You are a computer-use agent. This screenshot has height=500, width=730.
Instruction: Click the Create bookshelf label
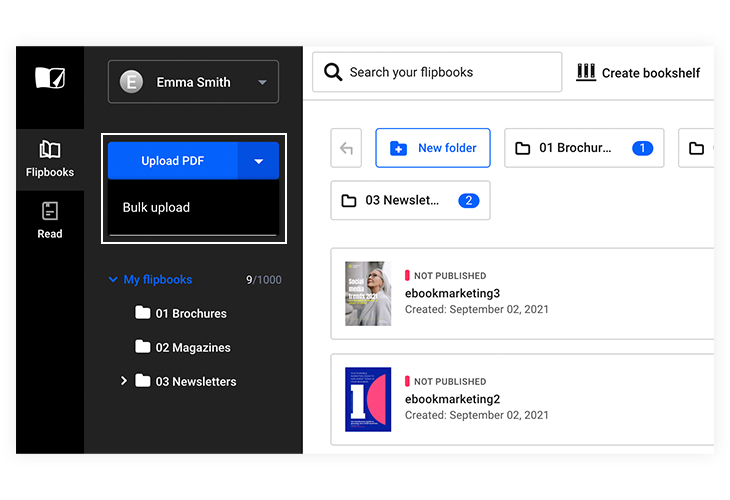click(650, 73)
